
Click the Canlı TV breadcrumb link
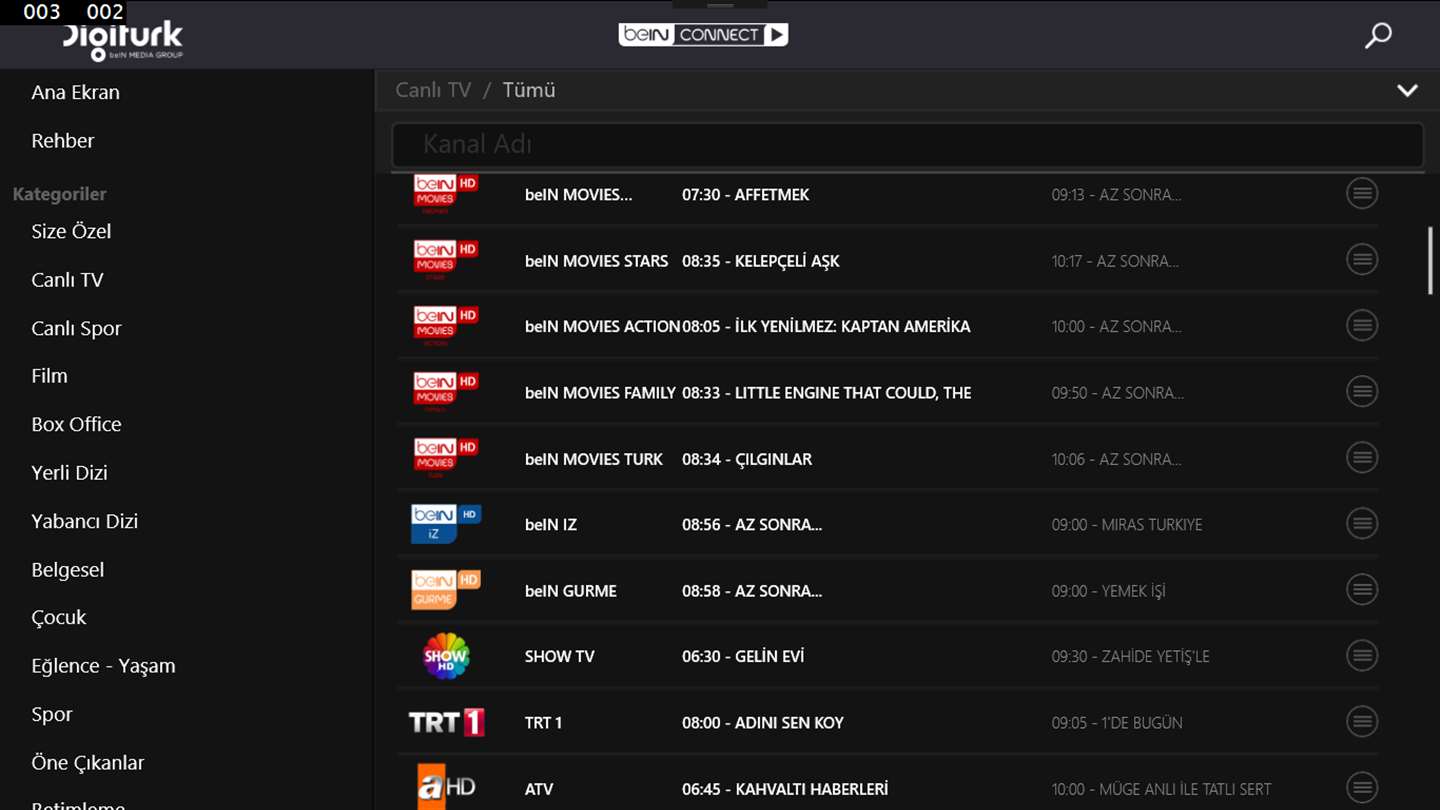click(x=433, y=90)
